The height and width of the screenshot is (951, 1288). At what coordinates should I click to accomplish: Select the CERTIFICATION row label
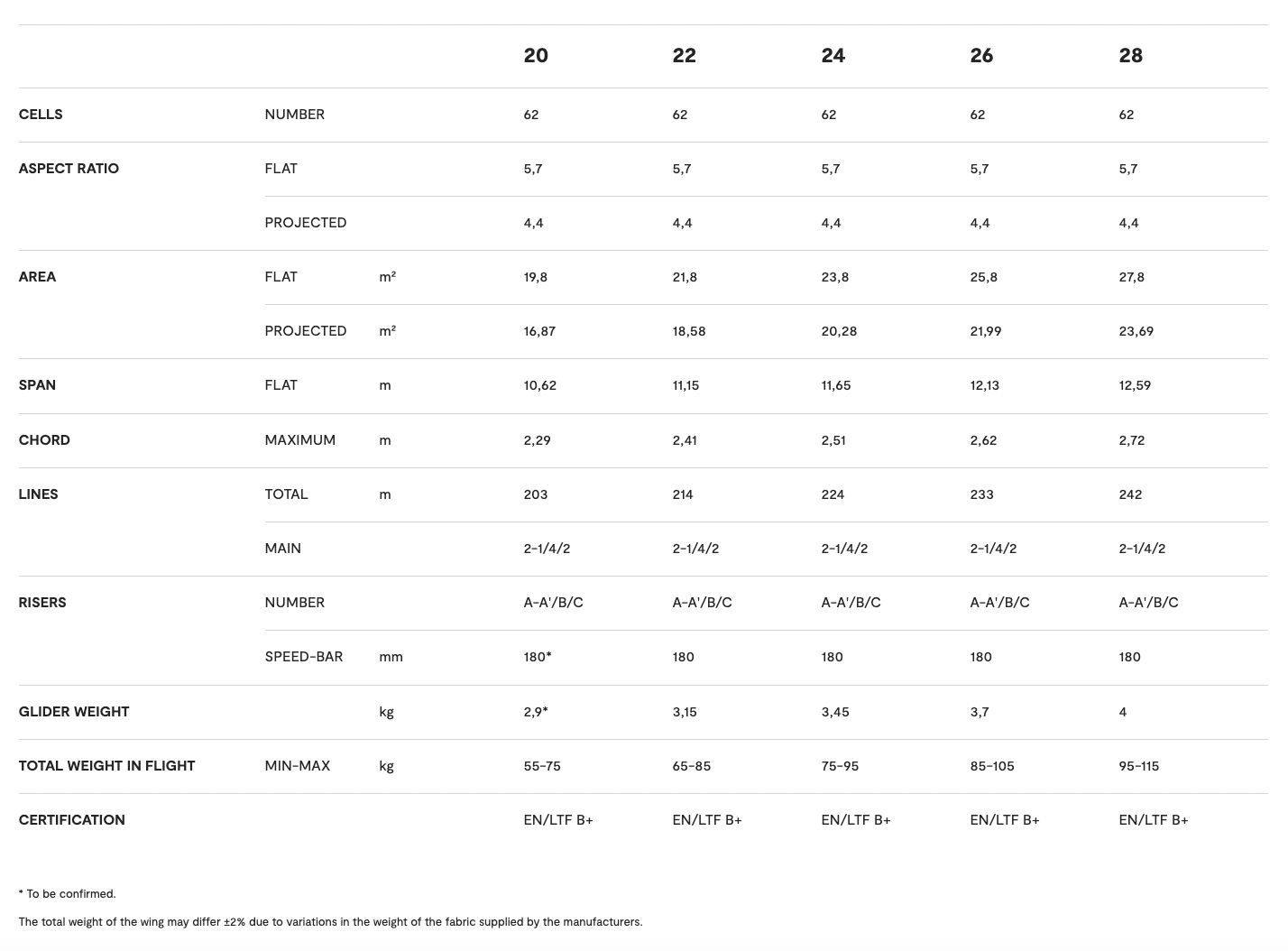point(71,820)
